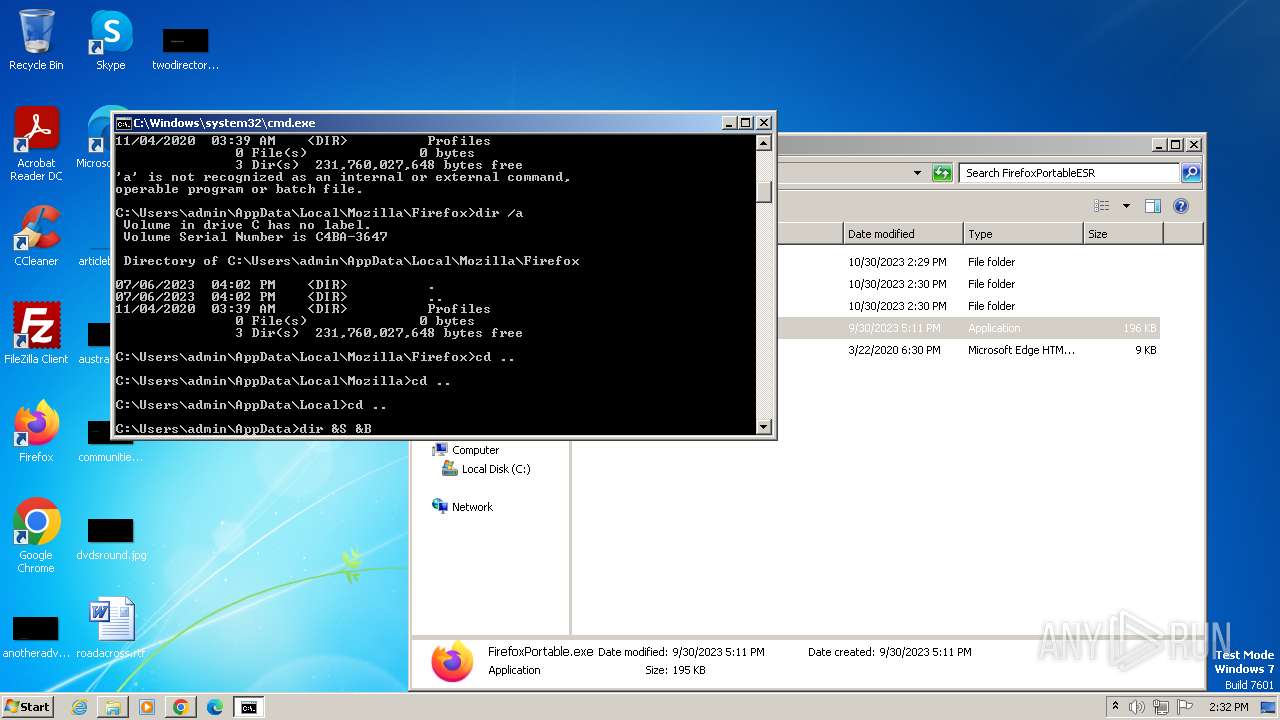Click the search magnifier icon in Explorer
Image resolution: width=1280 pixels, height=720 pixels.
click(1190, 173)
